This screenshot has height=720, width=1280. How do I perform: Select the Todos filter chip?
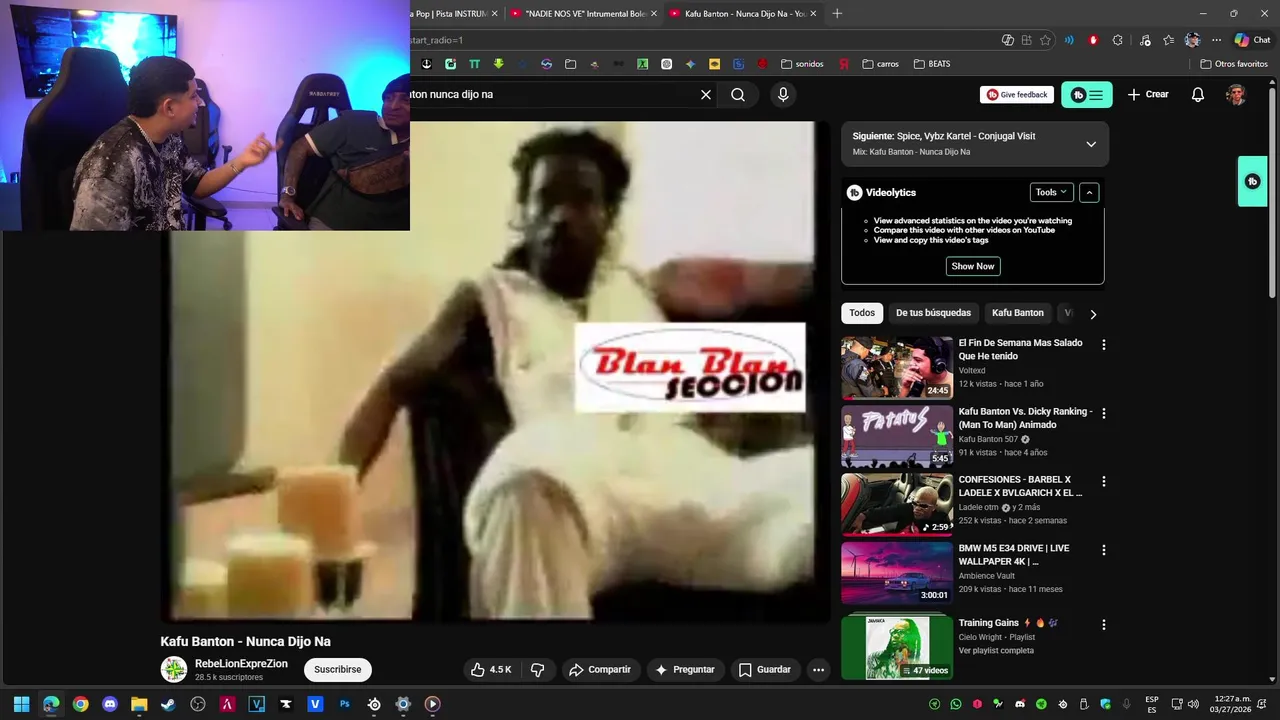click(x=862, y=313)
